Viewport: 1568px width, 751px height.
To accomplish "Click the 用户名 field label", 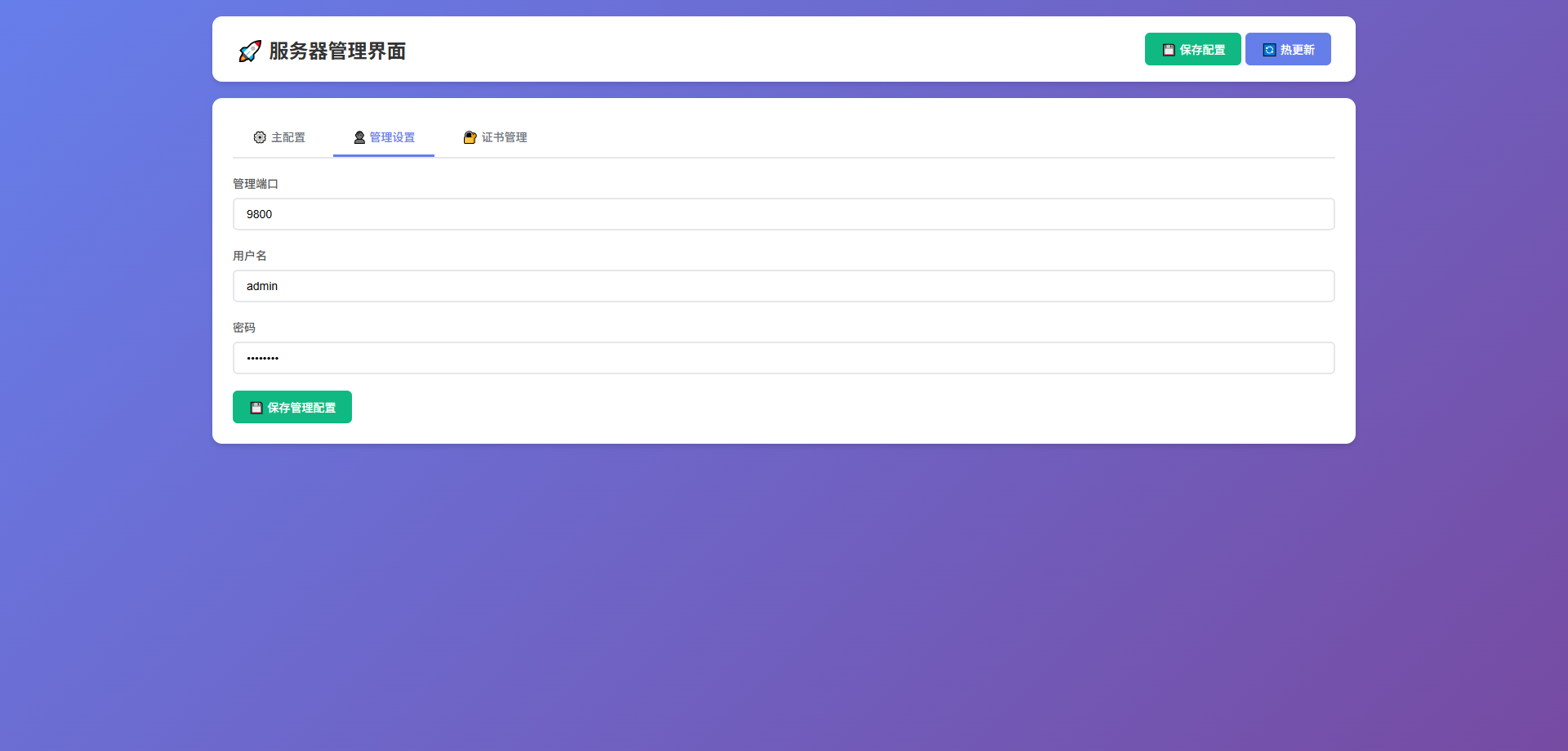I will (250, 256).
